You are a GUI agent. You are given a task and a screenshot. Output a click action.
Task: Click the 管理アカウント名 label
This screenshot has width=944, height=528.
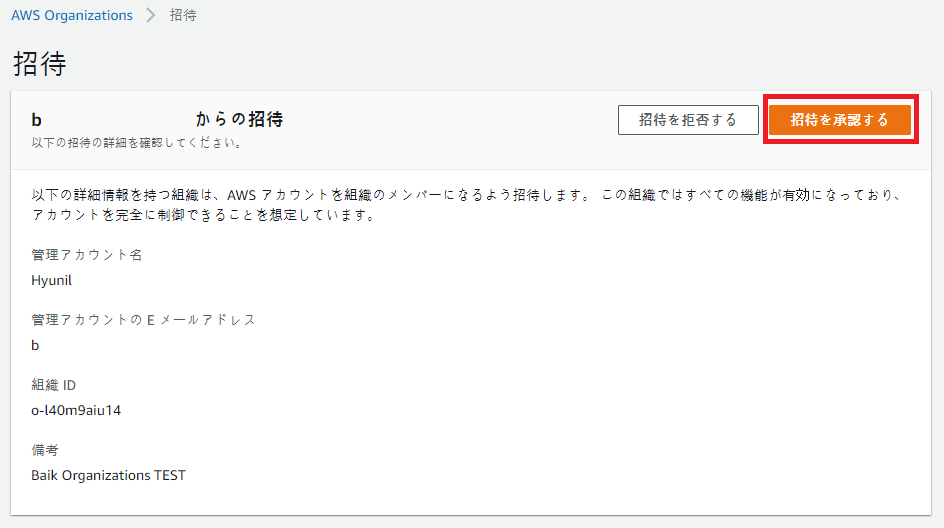click(87, 255)
